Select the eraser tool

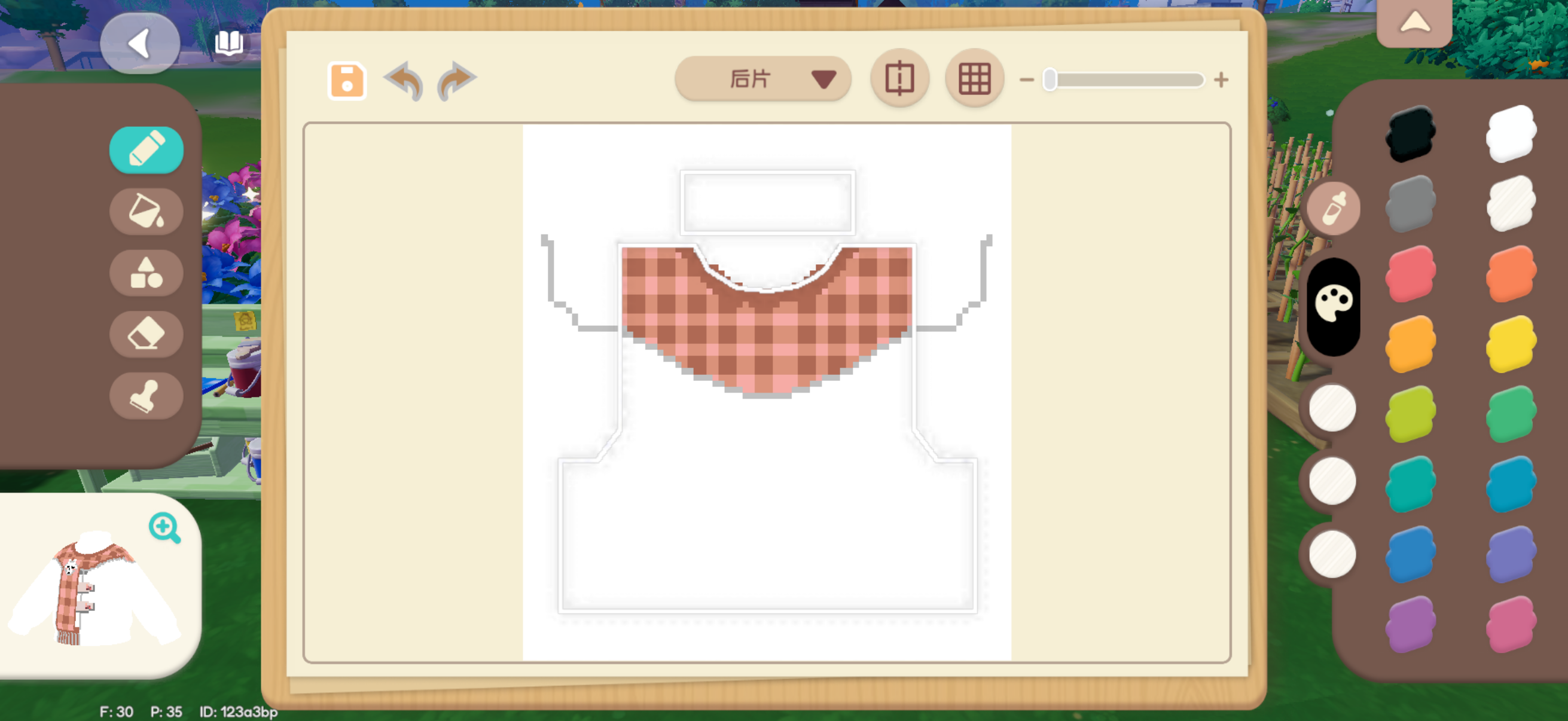tap(146, 334)
